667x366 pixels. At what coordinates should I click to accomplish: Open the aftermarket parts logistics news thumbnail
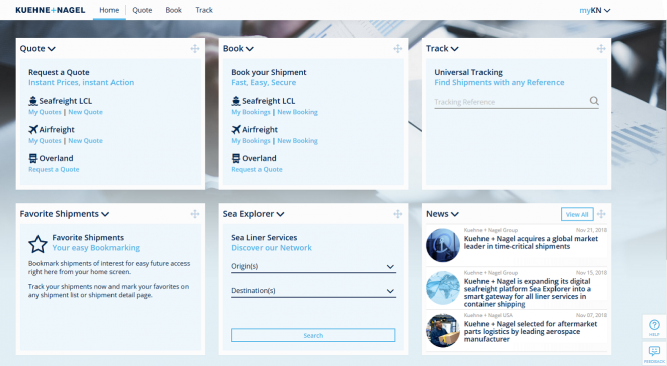click(x=443, y=331)
